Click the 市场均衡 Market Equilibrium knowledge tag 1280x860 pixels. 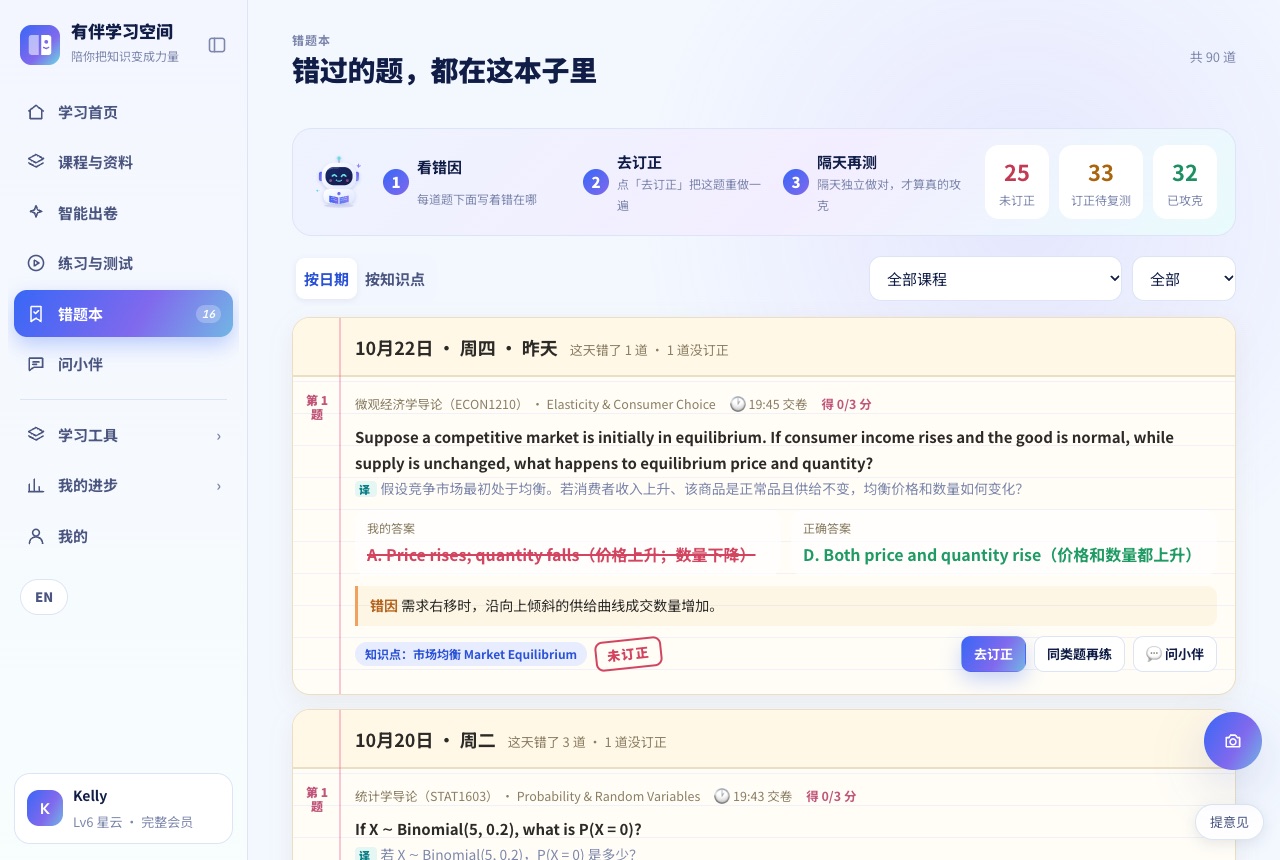click(x=471, y=654)
